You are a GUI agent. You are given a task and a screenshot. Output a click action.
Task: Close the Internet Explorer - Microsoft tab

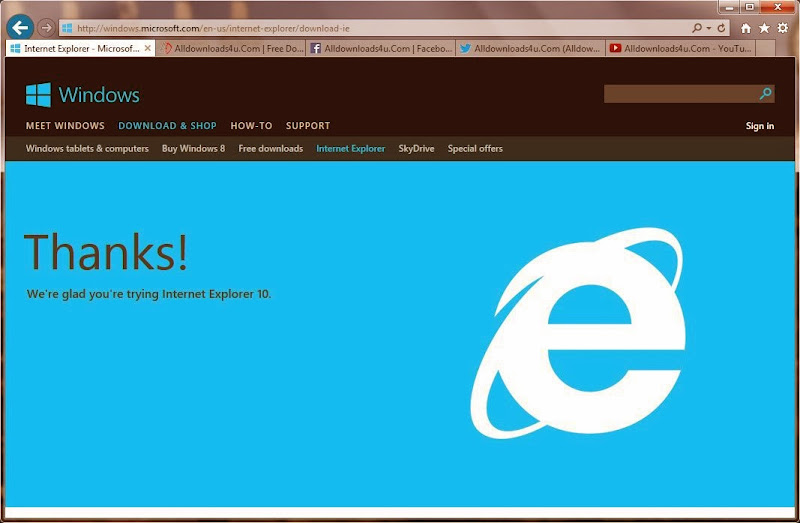pos(147,48)
